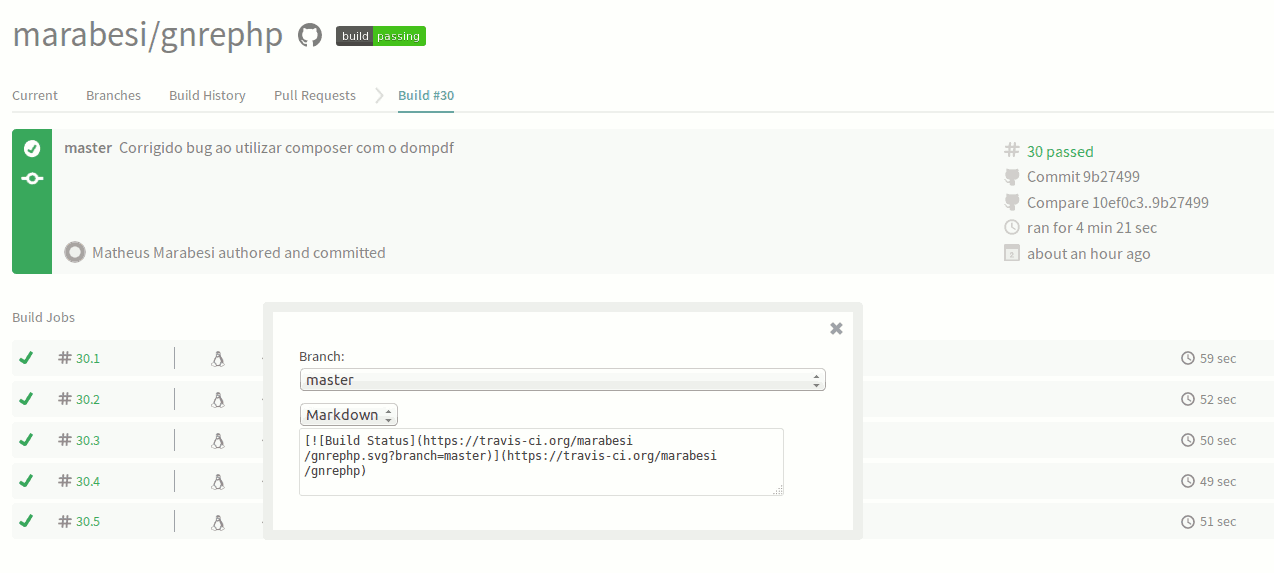Switch to the Current tab

click(x=35, y=96)
